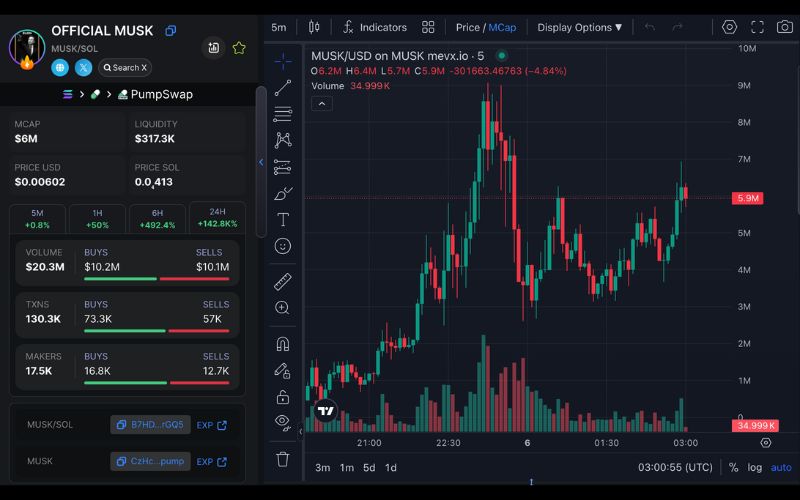Image resolution: width=800 pixels, height=500 pixels.
Task: Select the Fibonacci retracement tool
Action: tap(283, 114)
